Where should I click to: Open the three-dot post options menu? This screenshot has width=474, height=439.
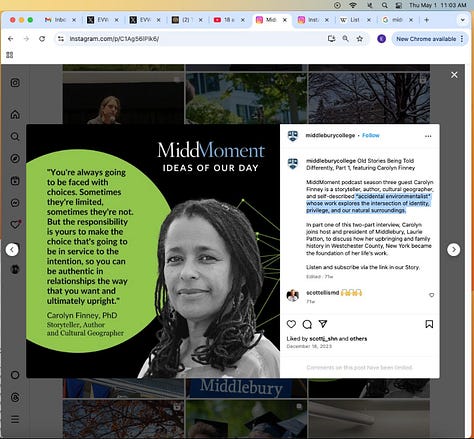428,136
